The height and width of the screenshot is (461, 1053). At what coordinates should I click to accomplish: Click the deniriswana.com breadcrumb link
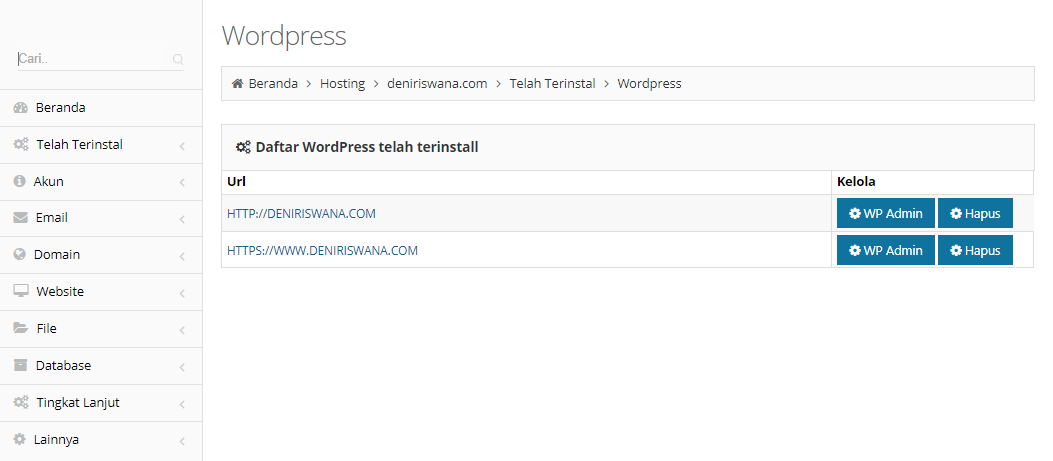tap(437, 84)
